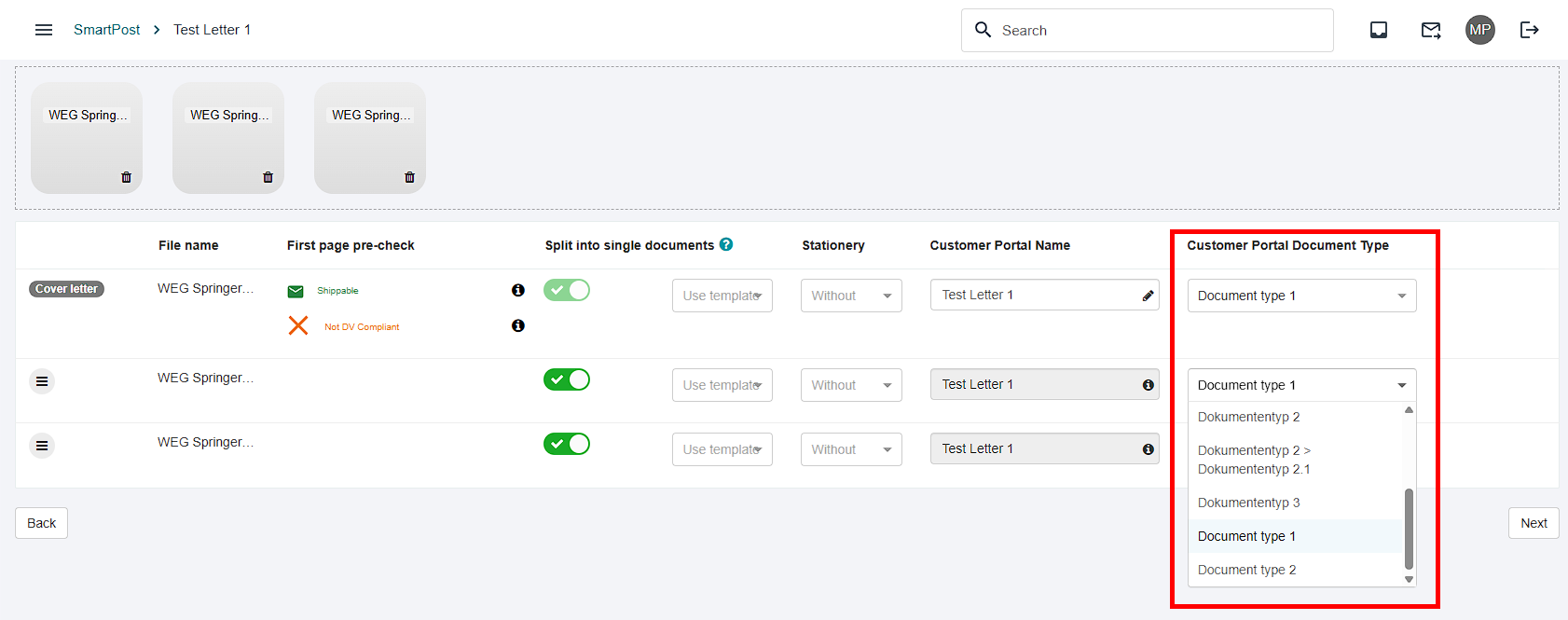Open first WEG Spring document thumbnail
This screenshot has height=620, width=1568.
pos(87,138)
